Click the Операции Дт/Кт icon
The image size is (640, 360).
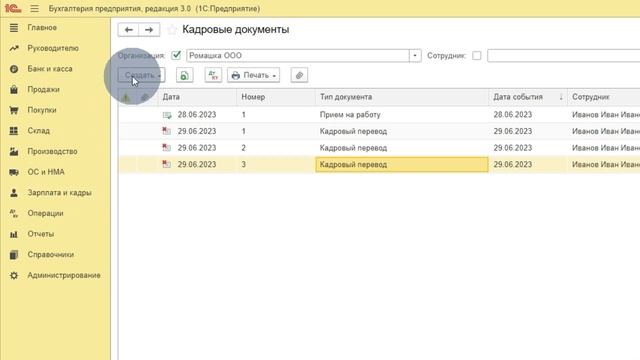pyautogui.click(x=14, y=213)
